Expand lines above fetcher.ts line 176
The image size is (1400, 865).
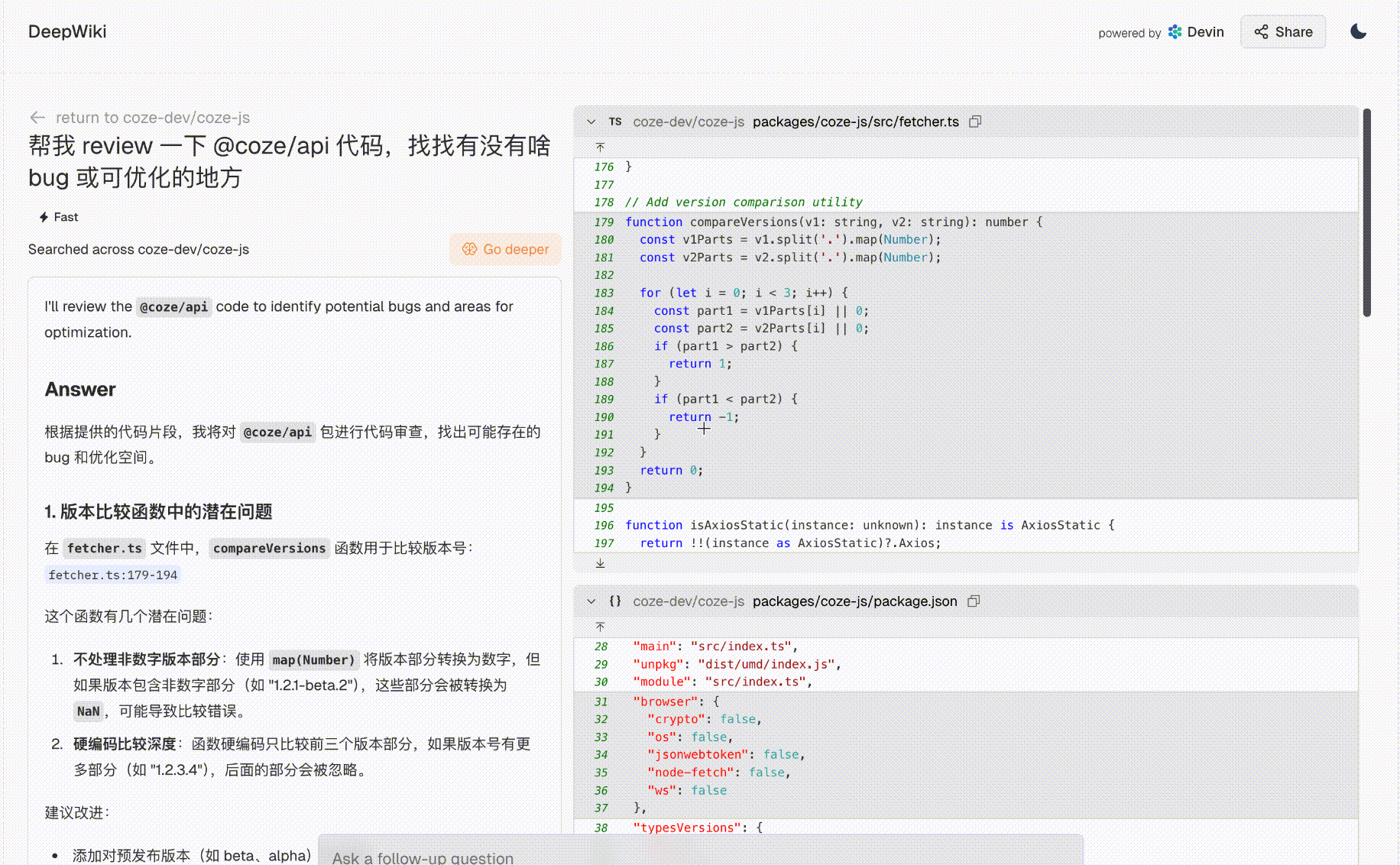pos(600,147)
